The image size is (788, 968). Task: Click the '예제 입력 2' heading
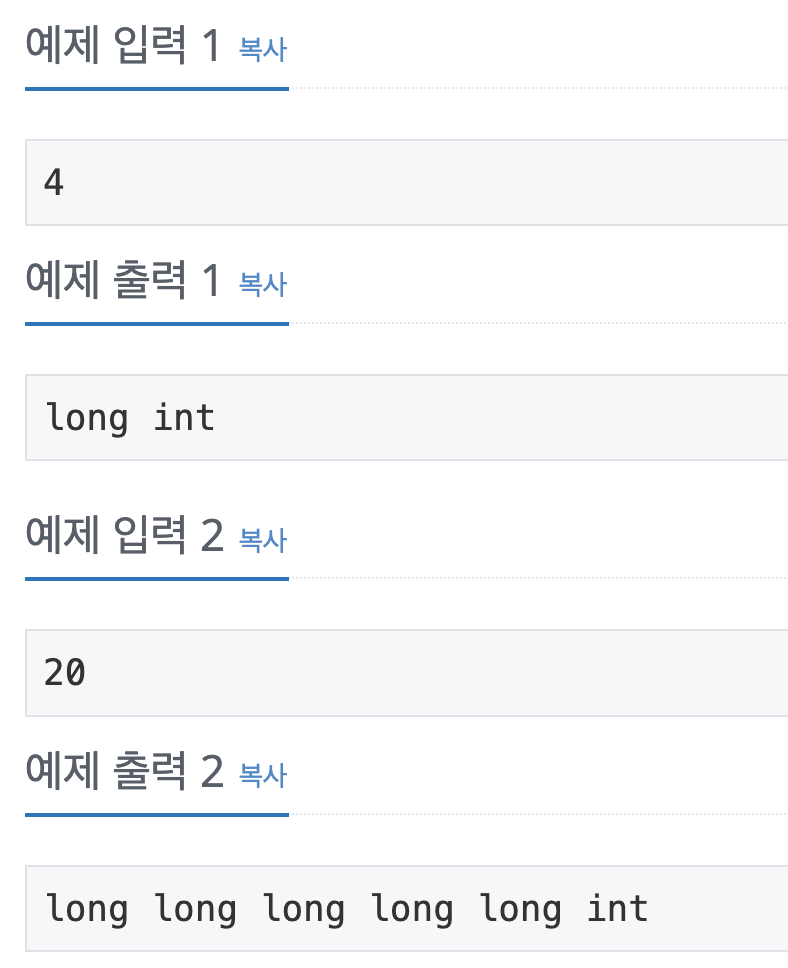(124, 535)
